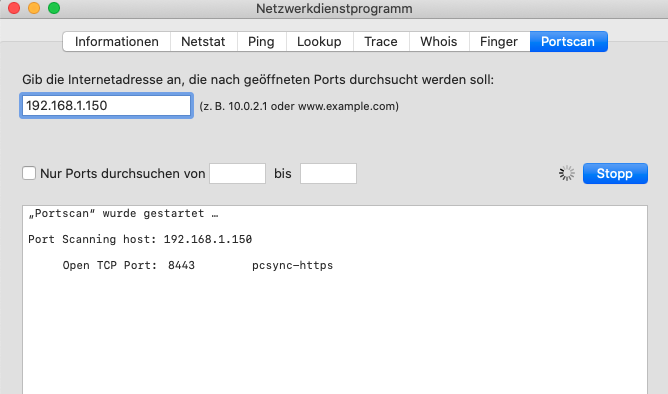This screenshot has height=394, width=668.
Task: Maximize the window with the green button
Action: [54, 8]
